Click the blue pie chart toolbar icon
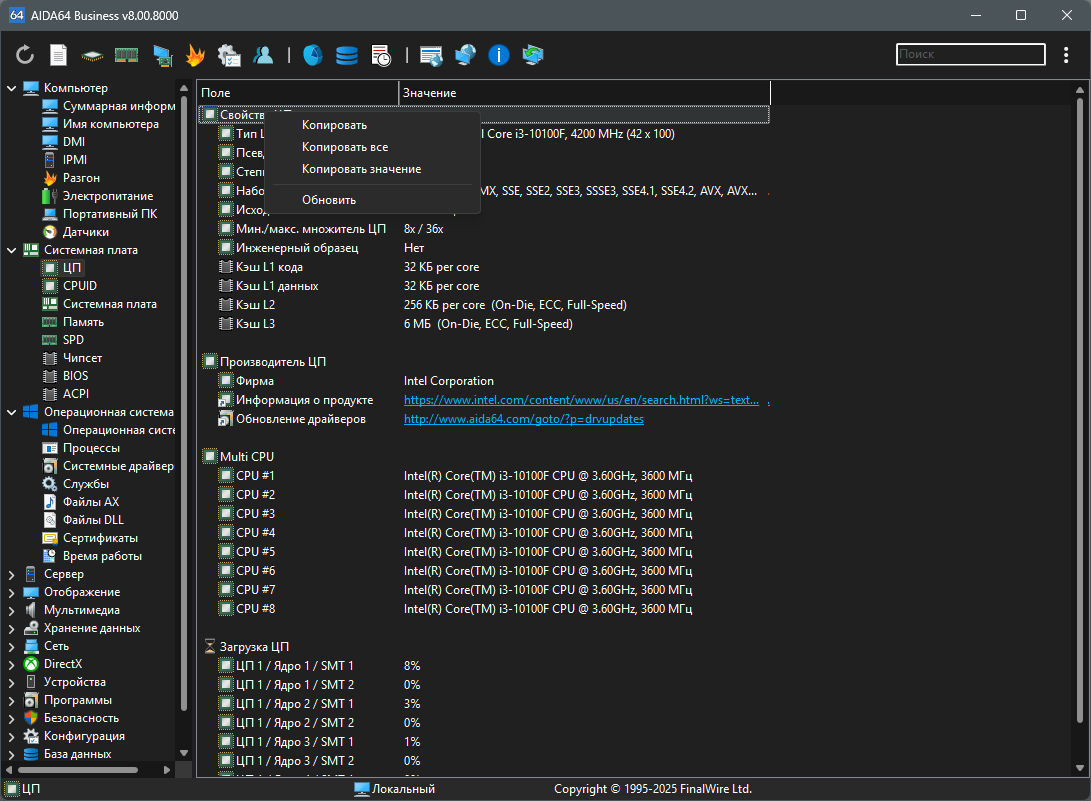 pos(312,55)
